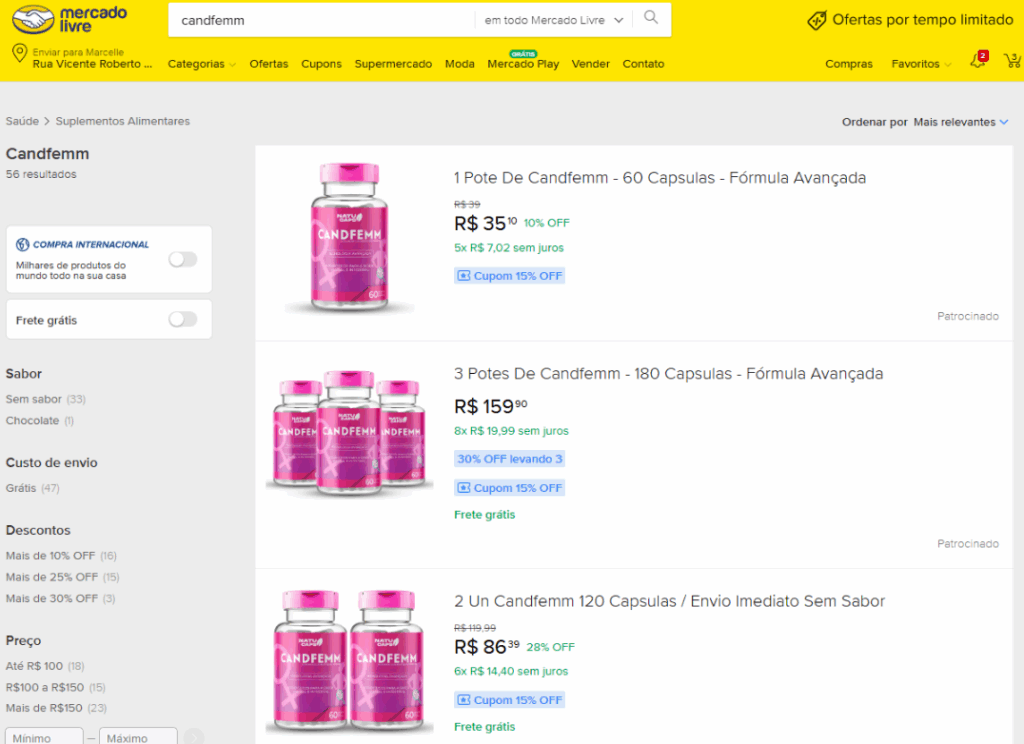1024x744 pixels.
Task: Turn on the Frete grátis switch
Action: (183, 319)
